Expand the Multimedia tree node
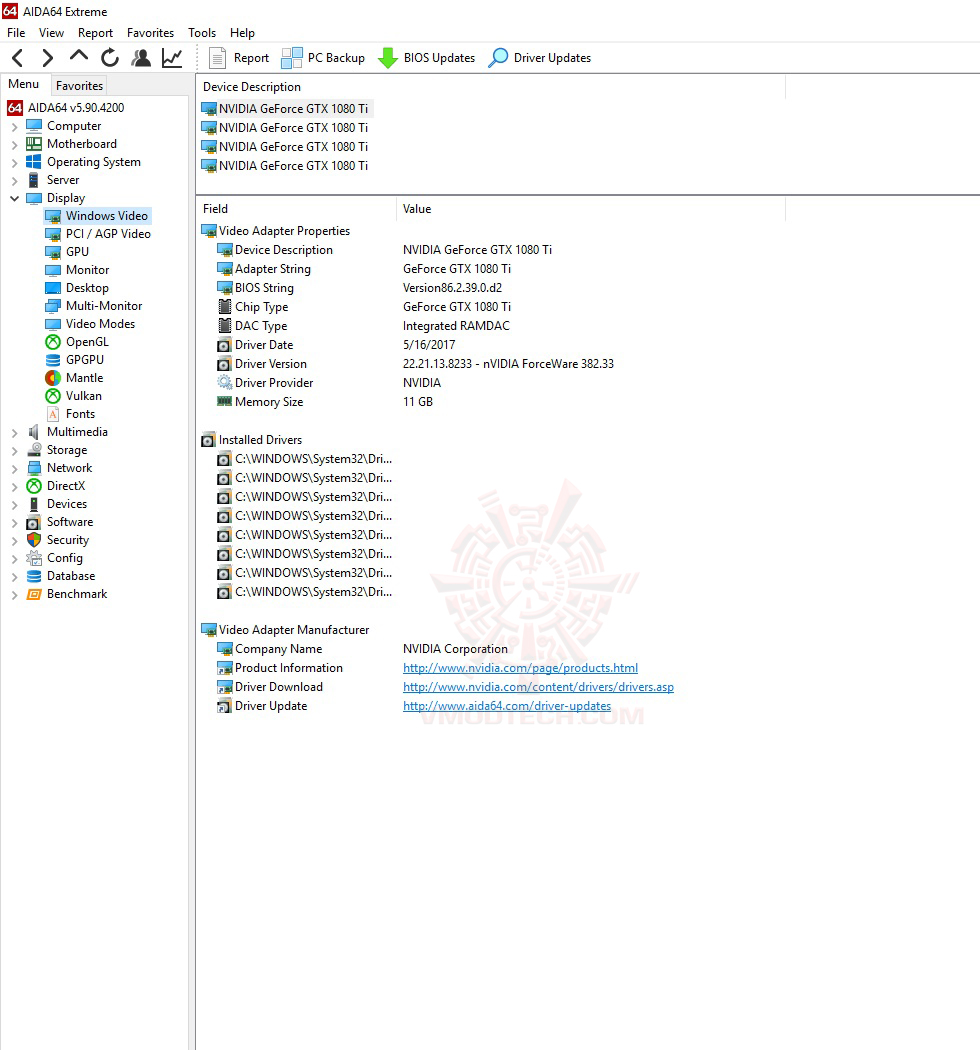980x1050 pixels. click(14, 433)
